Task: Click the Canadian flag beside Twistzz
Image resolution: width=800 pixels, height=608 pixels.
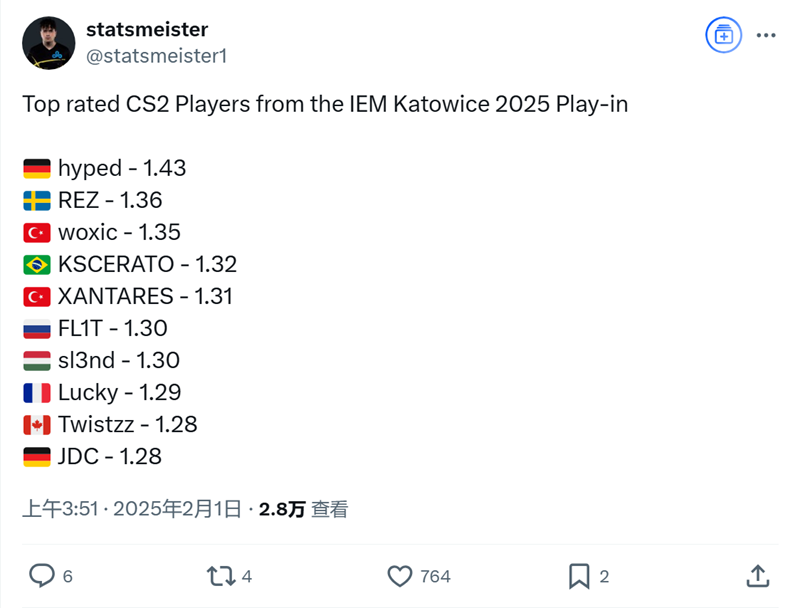Action: (37, 424)
